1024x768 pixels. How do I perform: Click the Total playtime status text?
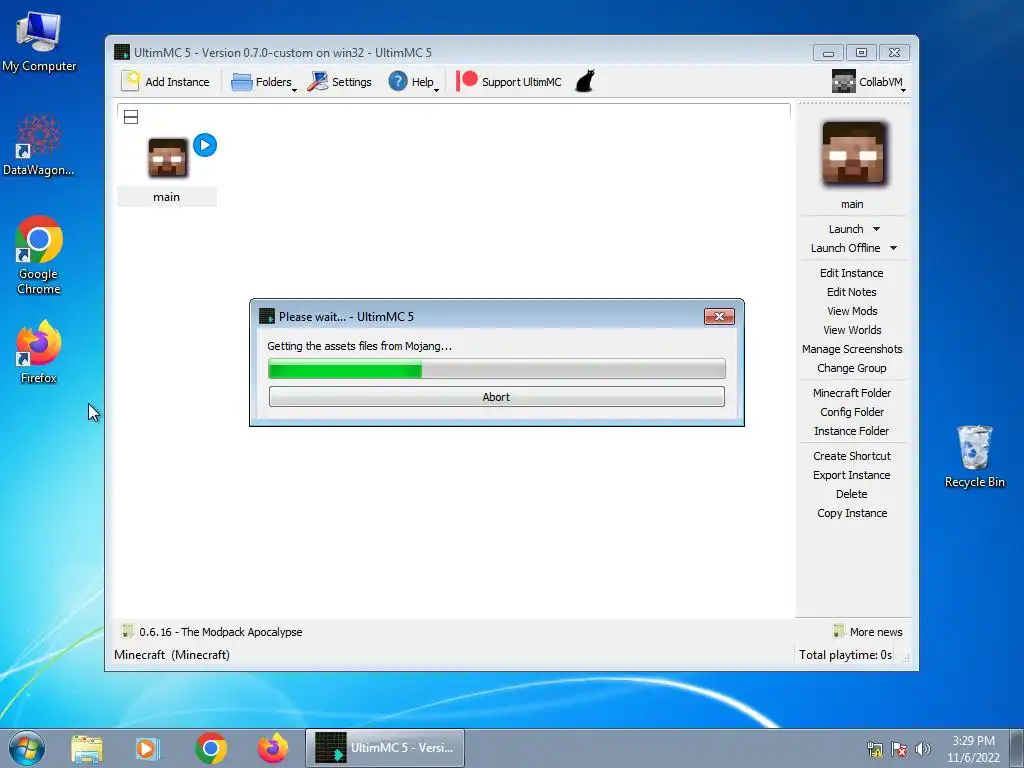point(845,654)
